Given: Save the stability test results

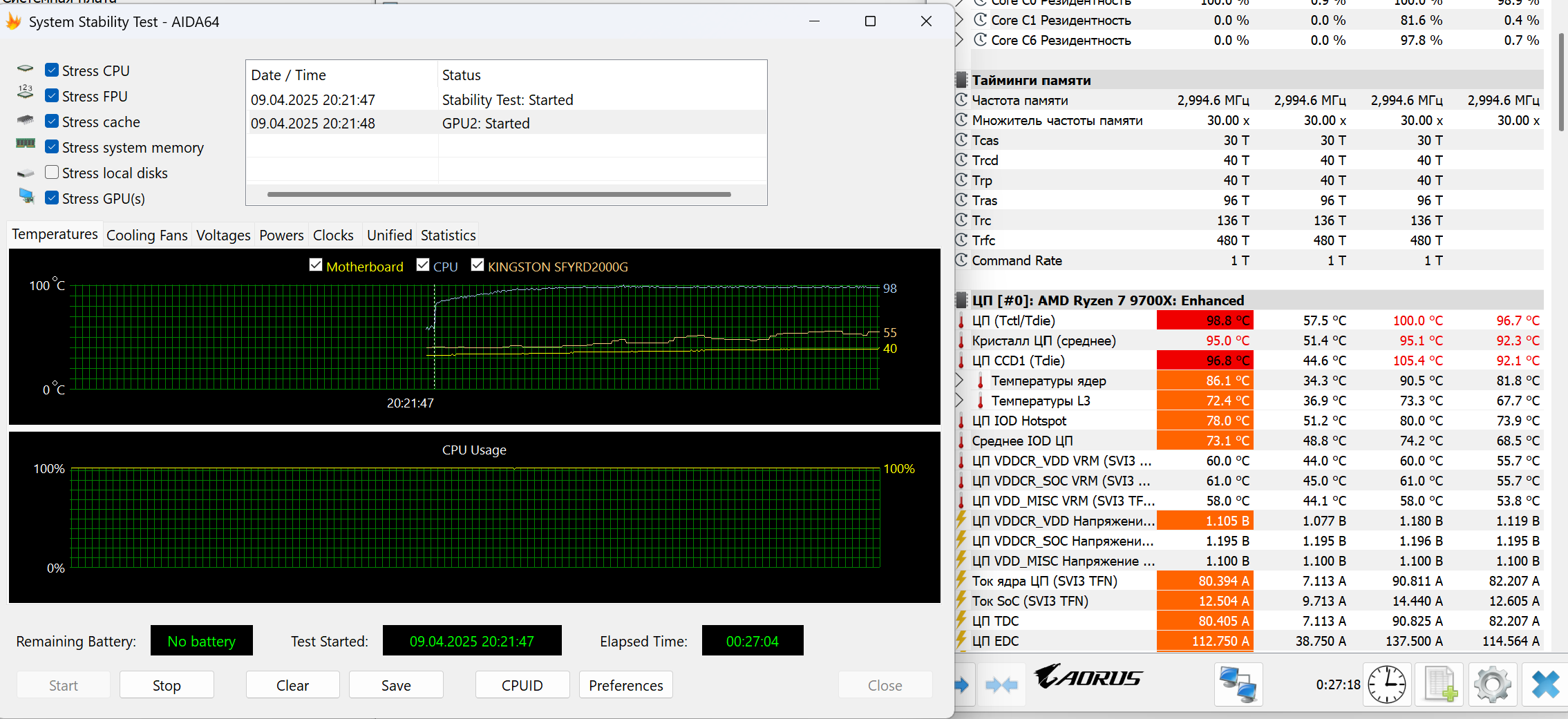Looking at the screenshot, I should click(396, 685).
